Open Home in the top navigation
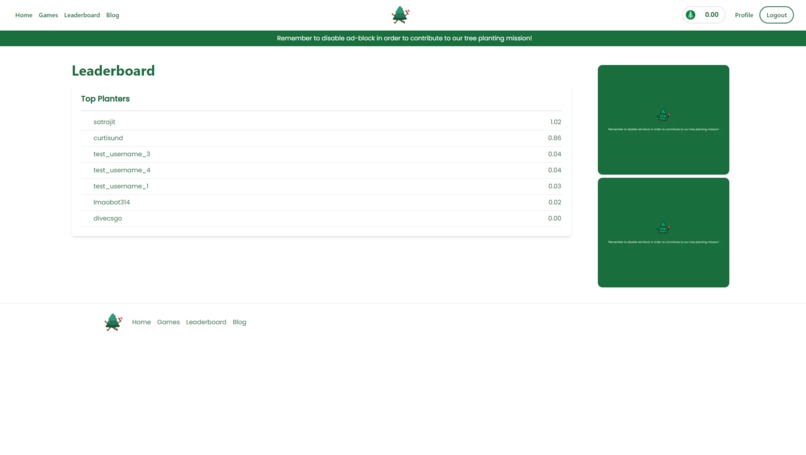806x455 pixels. pos(24,15)
